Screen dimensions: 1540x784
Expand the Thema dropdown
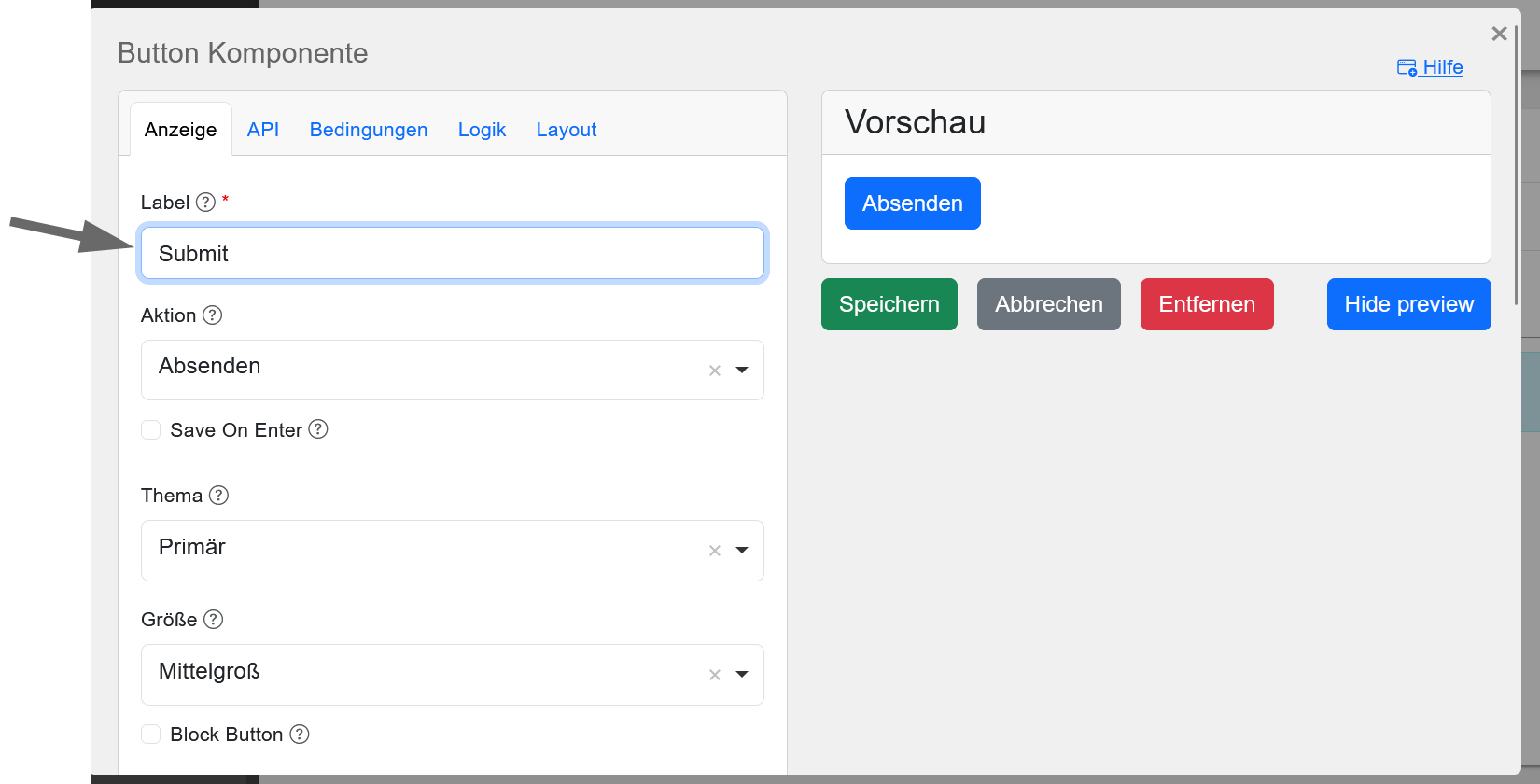tap(742, 551)
